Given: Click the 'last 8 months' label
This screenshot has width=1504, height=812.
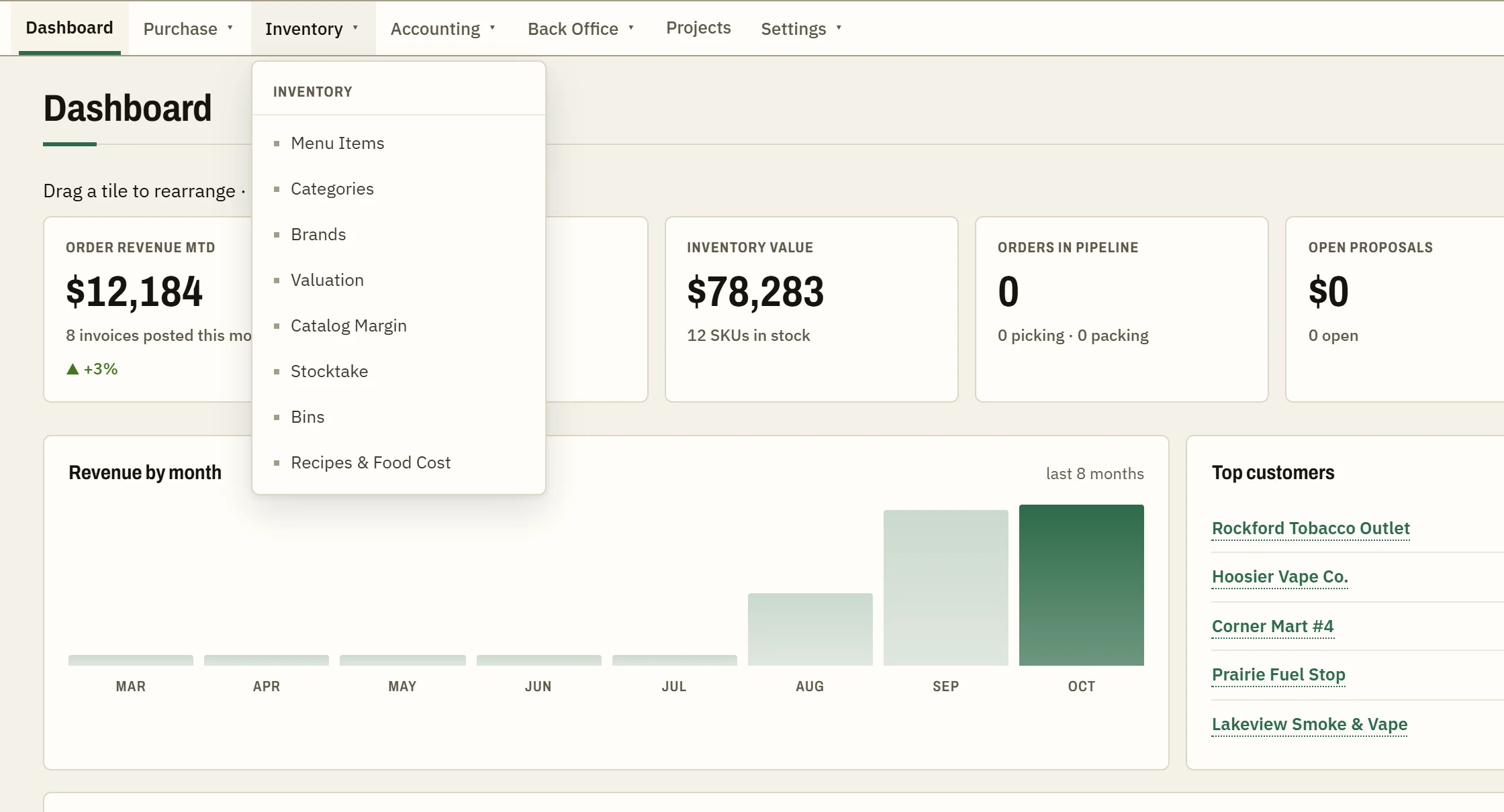Looking at the screenshot, I should point(1094,474).
